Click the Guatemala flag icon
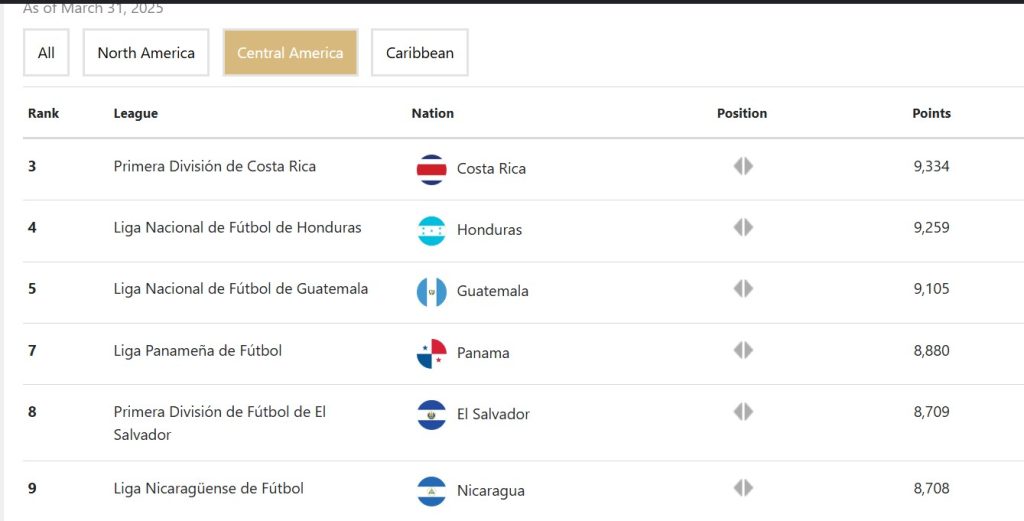The image size is (1024, 521). (431, 292)
